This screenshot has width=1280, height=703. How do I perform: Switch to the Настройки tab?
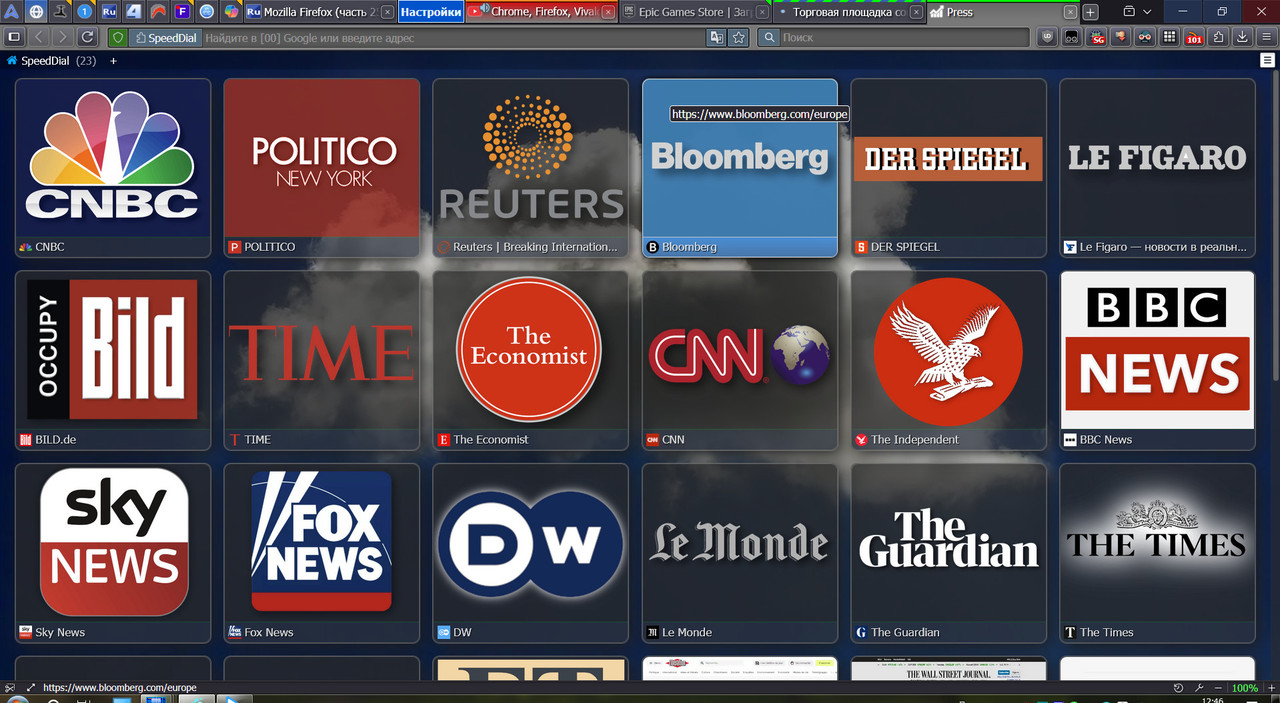click(x=431, y=12)
